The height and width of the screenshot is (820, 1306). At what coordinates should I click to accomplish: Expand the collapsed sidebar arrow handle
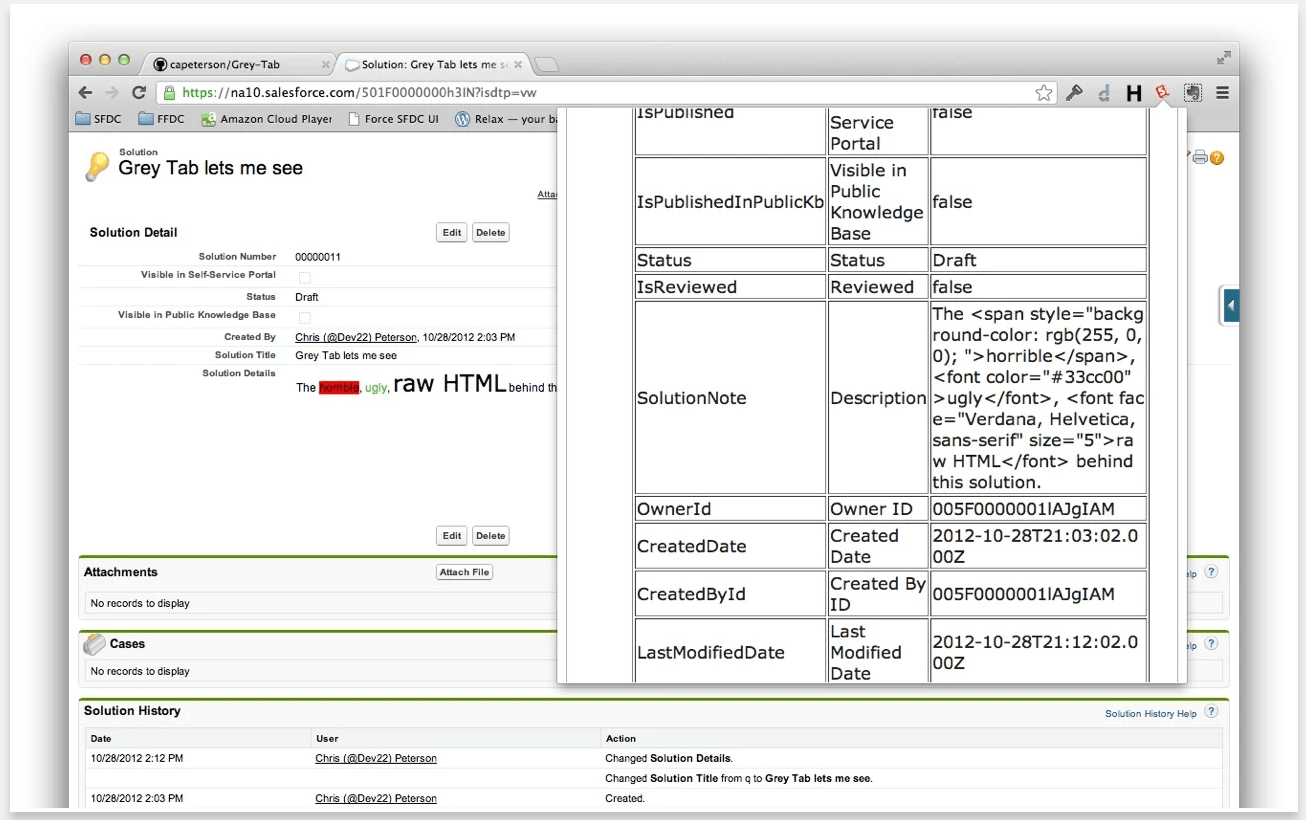(x=1230, y=305)
